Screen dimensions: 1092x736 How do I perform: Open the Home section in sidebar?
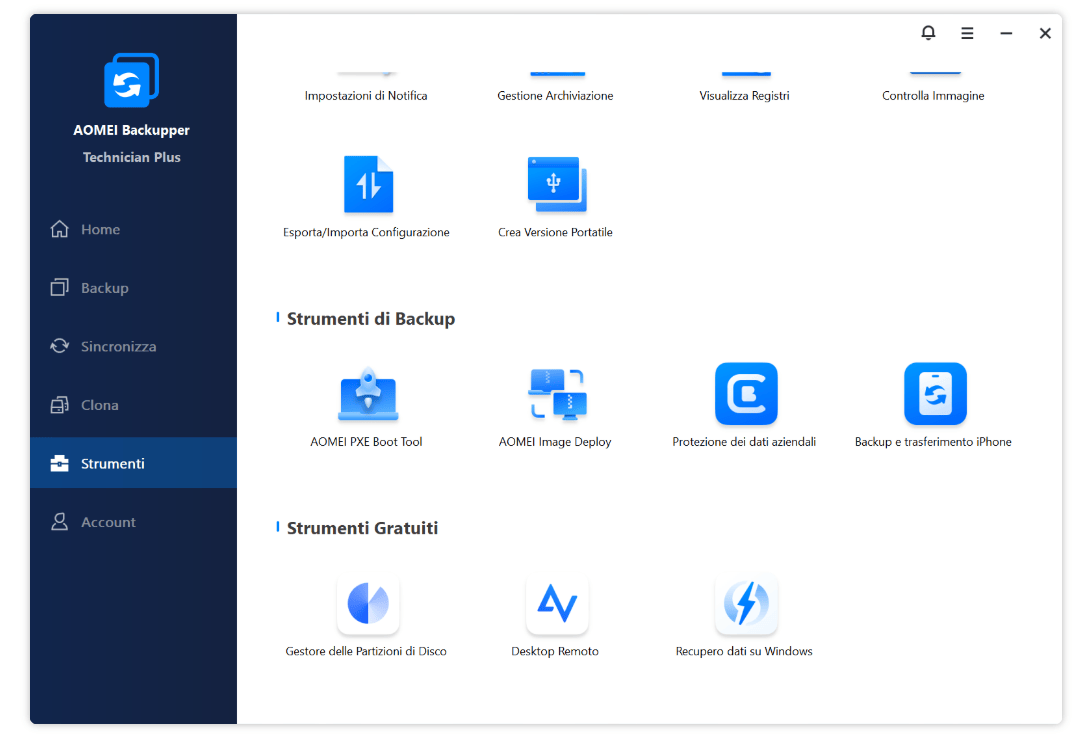click(133, 229)
